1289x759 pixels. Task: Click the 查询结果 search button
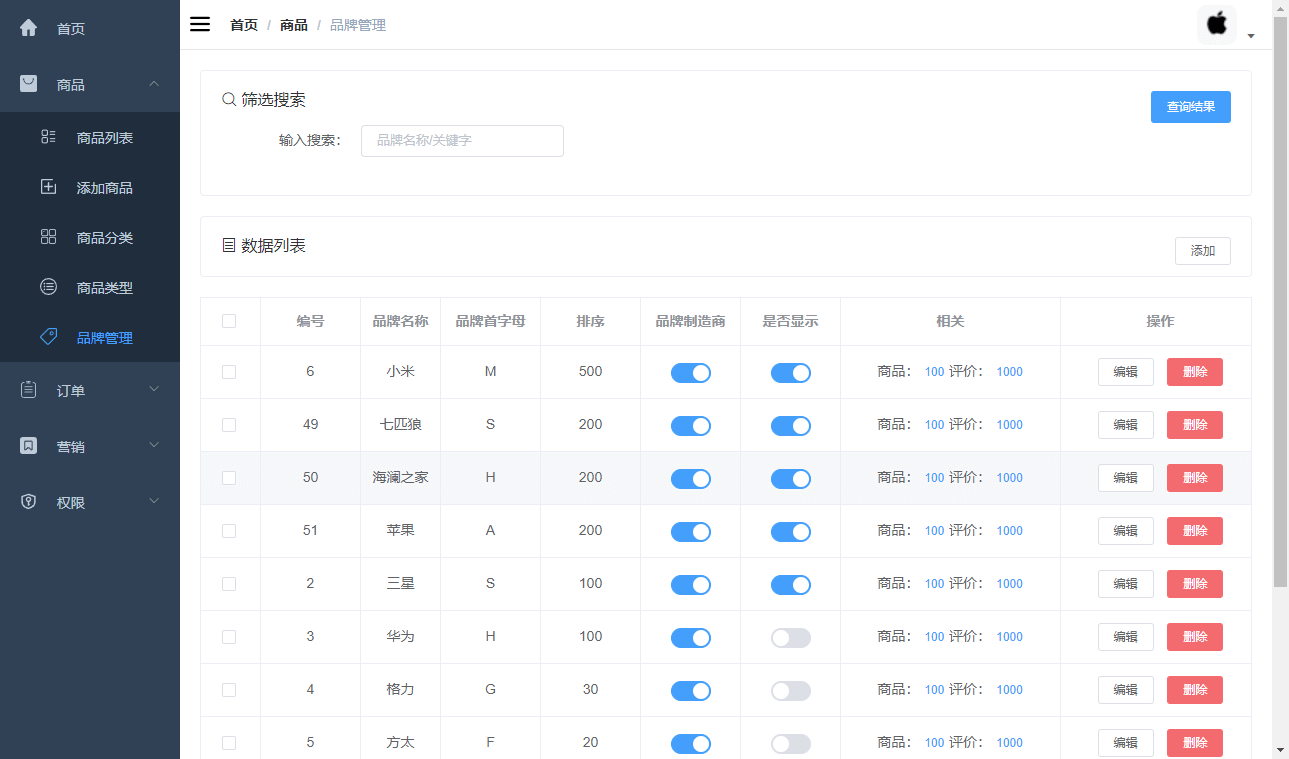[x=1190, y=107]
